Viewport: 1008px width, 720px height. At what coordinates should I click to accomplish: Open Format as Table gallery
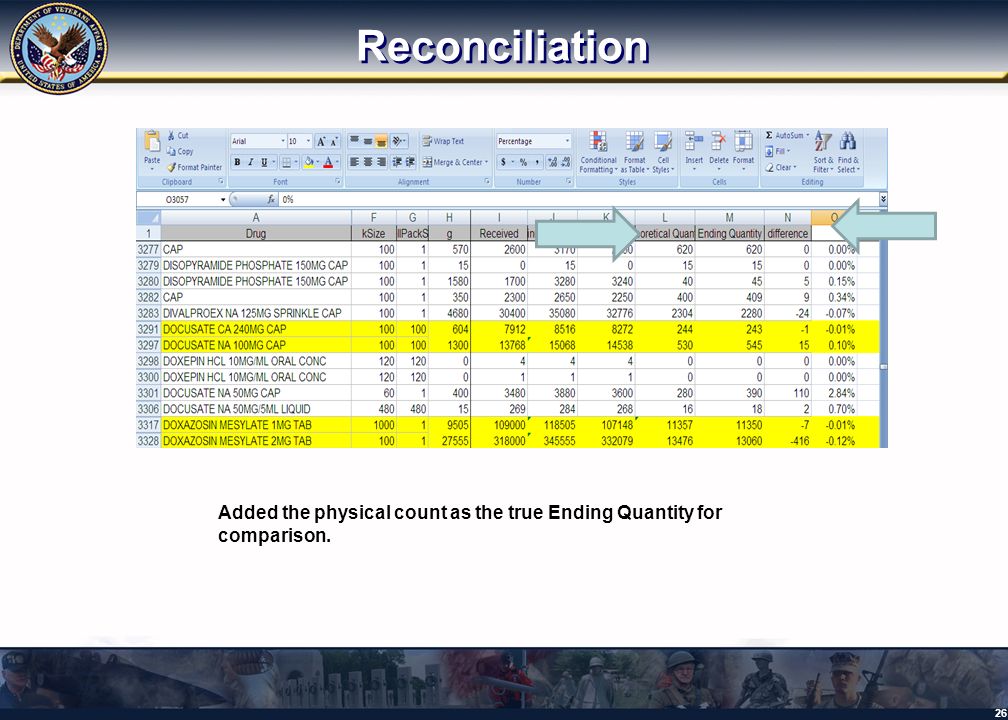634,152
